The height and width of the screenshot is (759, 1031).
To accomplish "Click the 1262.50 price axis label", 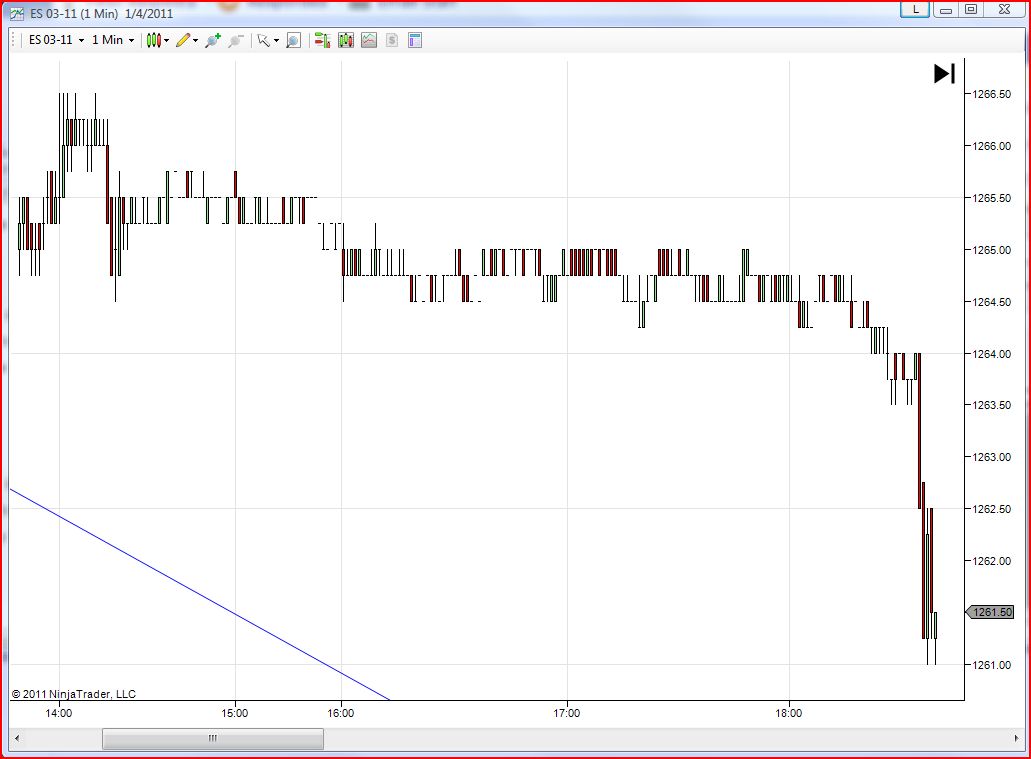I will click(x=992, y=509).
